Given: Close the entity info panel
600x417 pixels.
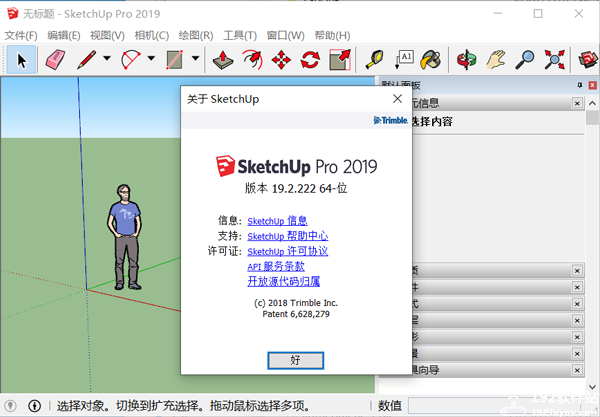Looking at the screenshot, I should [x=577, y=103].
